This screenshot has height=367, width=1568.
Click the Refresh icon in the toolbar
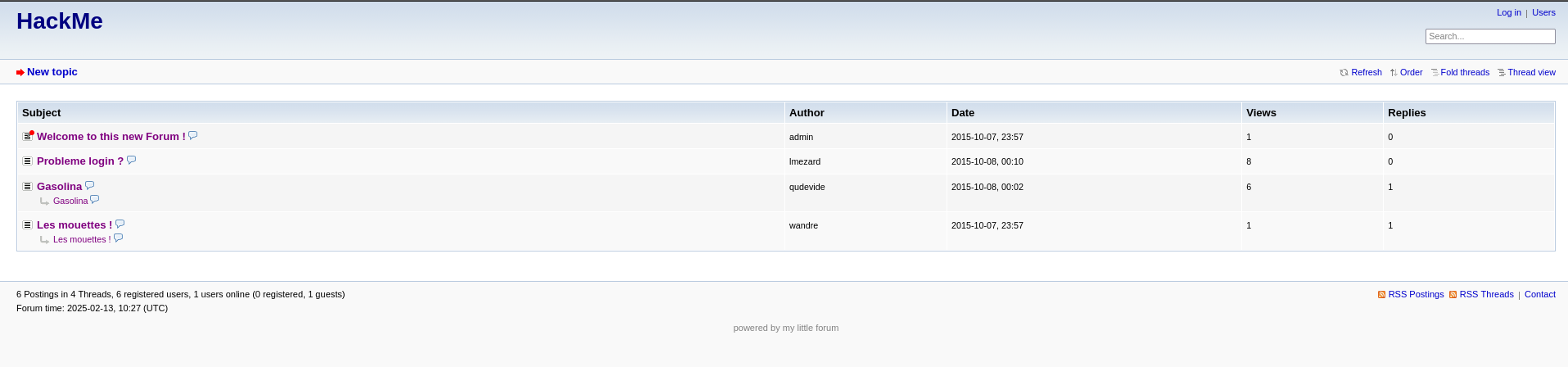pos(1344,72)
